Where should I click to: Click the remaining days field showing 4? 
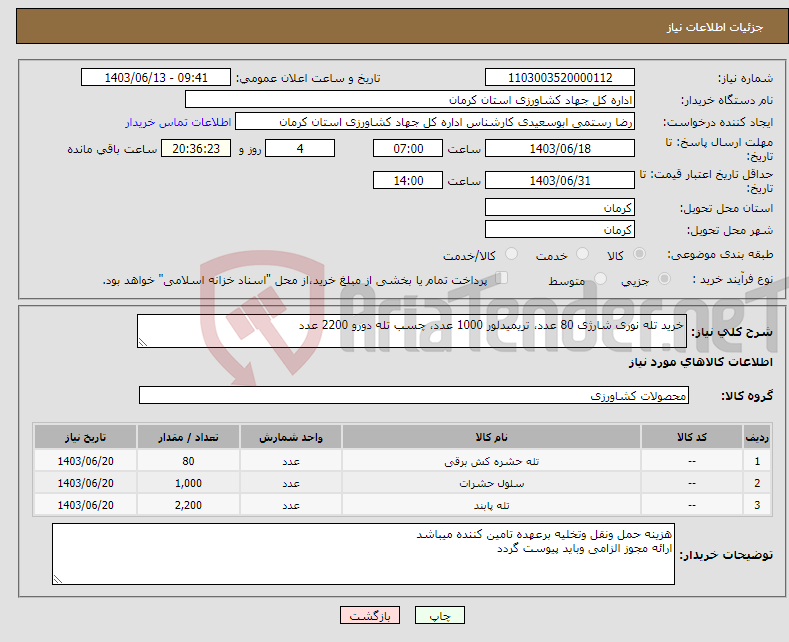click(x=300, y=148)
